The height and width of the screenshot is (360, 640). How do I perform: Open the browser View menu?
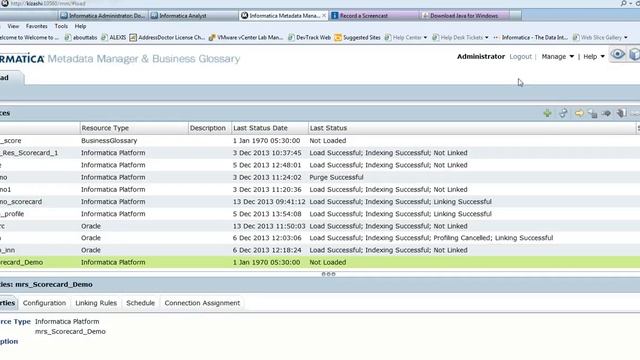13,26
